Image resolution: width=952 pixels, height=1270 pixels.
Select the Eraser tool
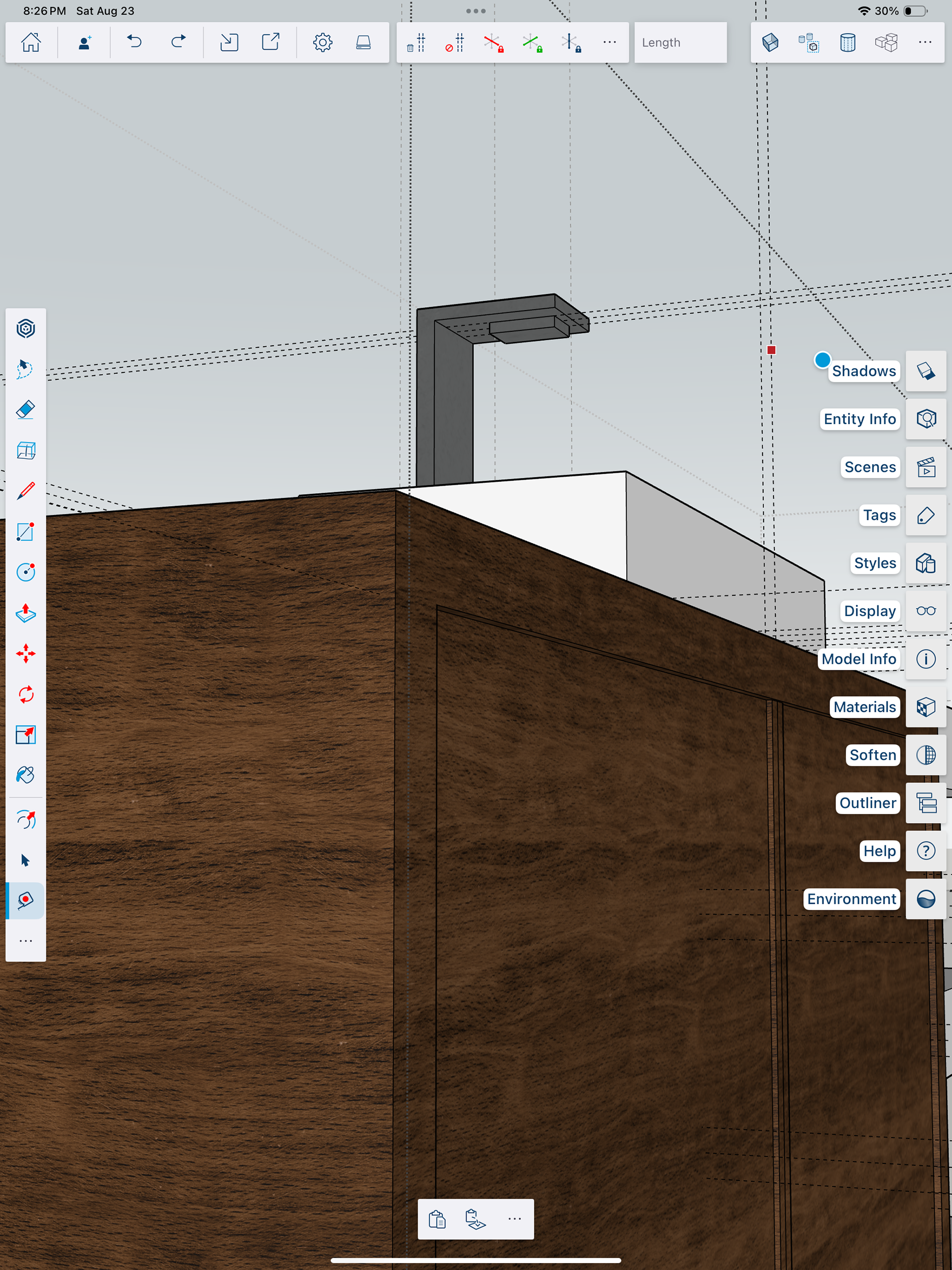[x=26, y=410]
